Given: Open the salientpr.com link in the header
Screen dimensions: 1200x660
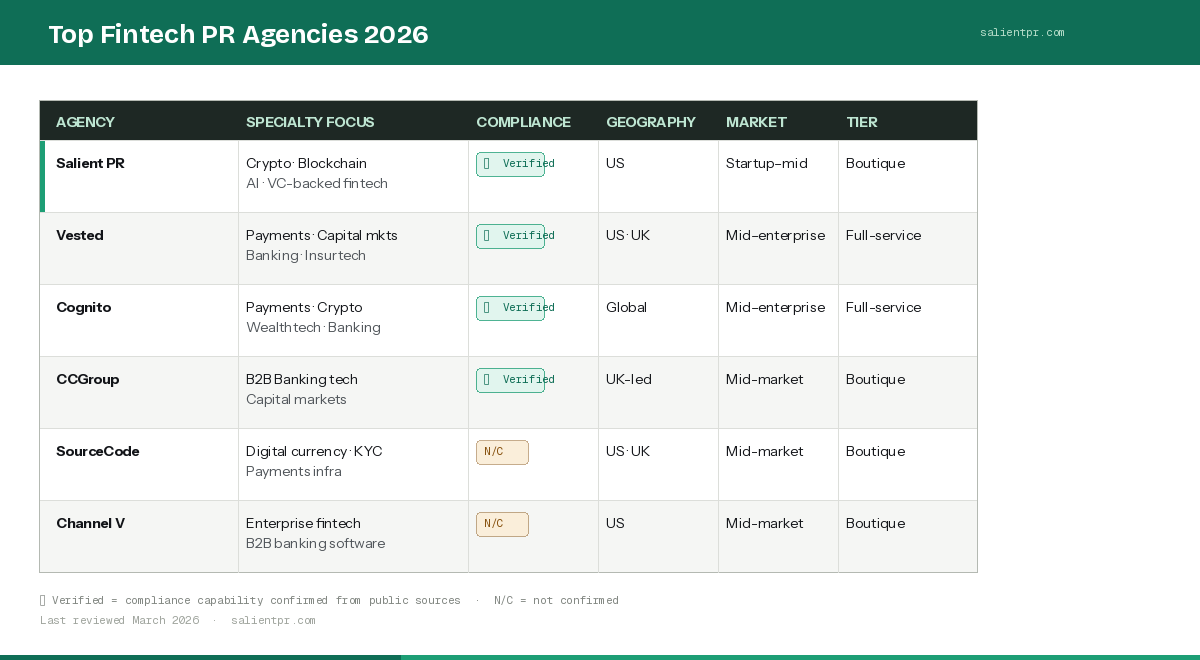Looking at the screenshot, I should pos(1022,32).
